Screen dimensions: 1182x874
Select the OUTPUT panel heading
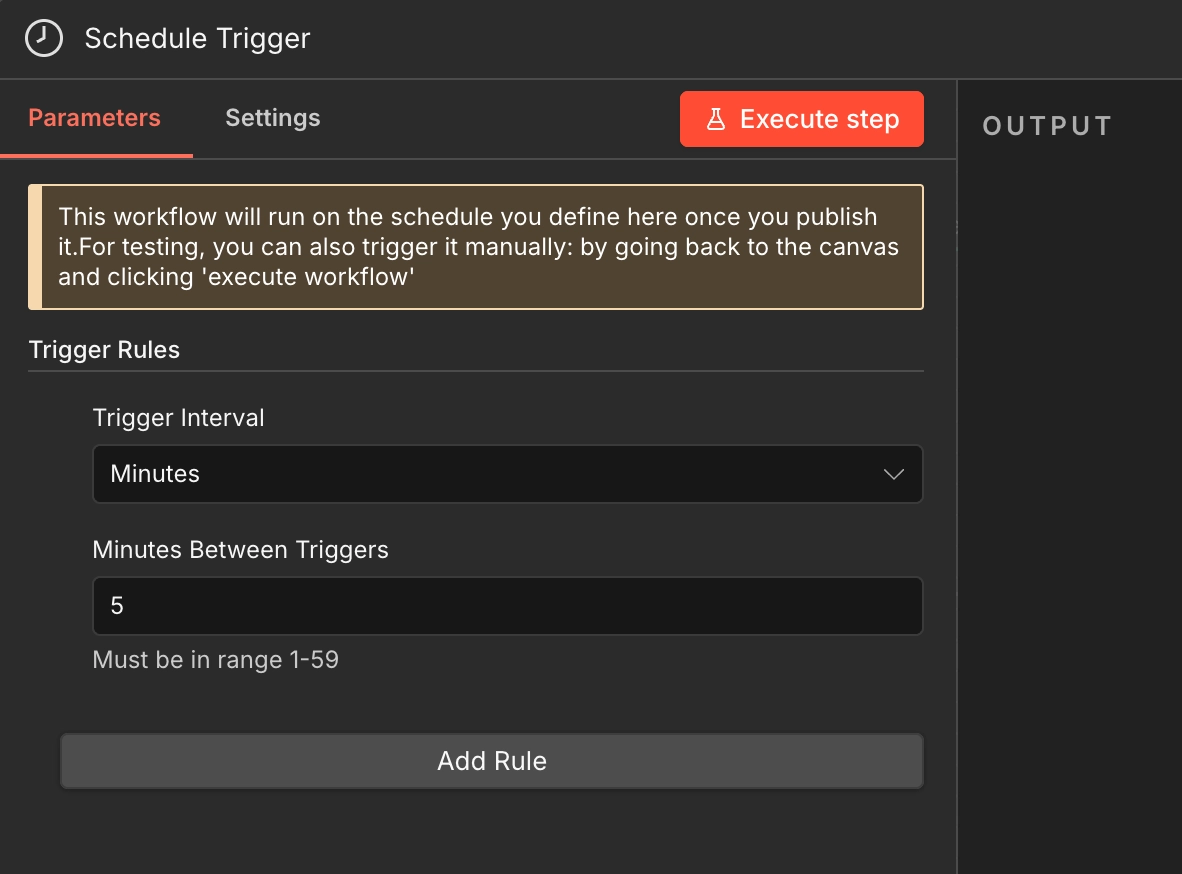pos(1047,126)
